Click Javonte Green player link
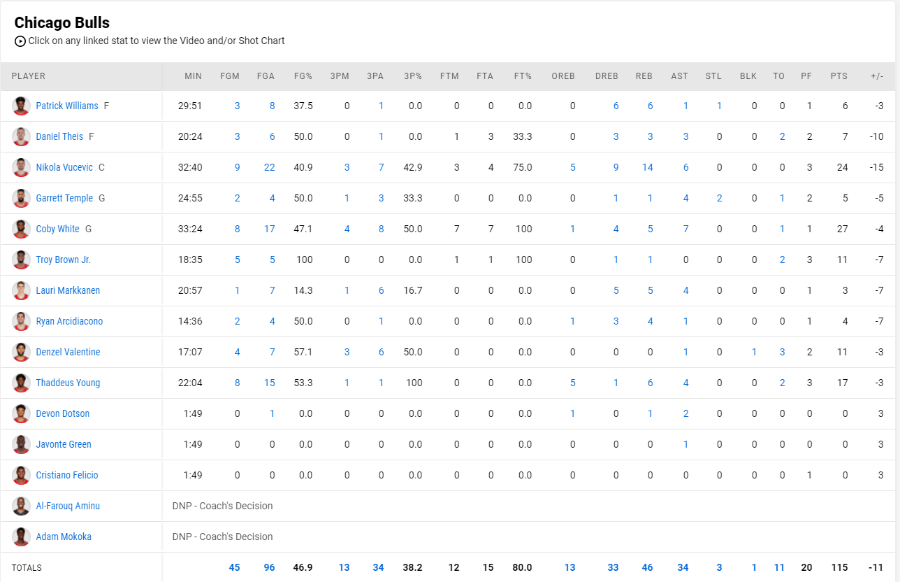Viewport: 900px width, 582px height. (63, 444)
